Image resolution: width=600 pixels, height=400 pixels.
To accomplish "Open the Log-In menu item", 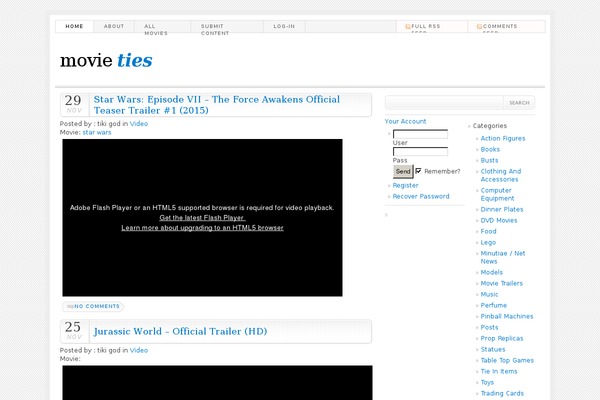I will click(x=284, y=26).
